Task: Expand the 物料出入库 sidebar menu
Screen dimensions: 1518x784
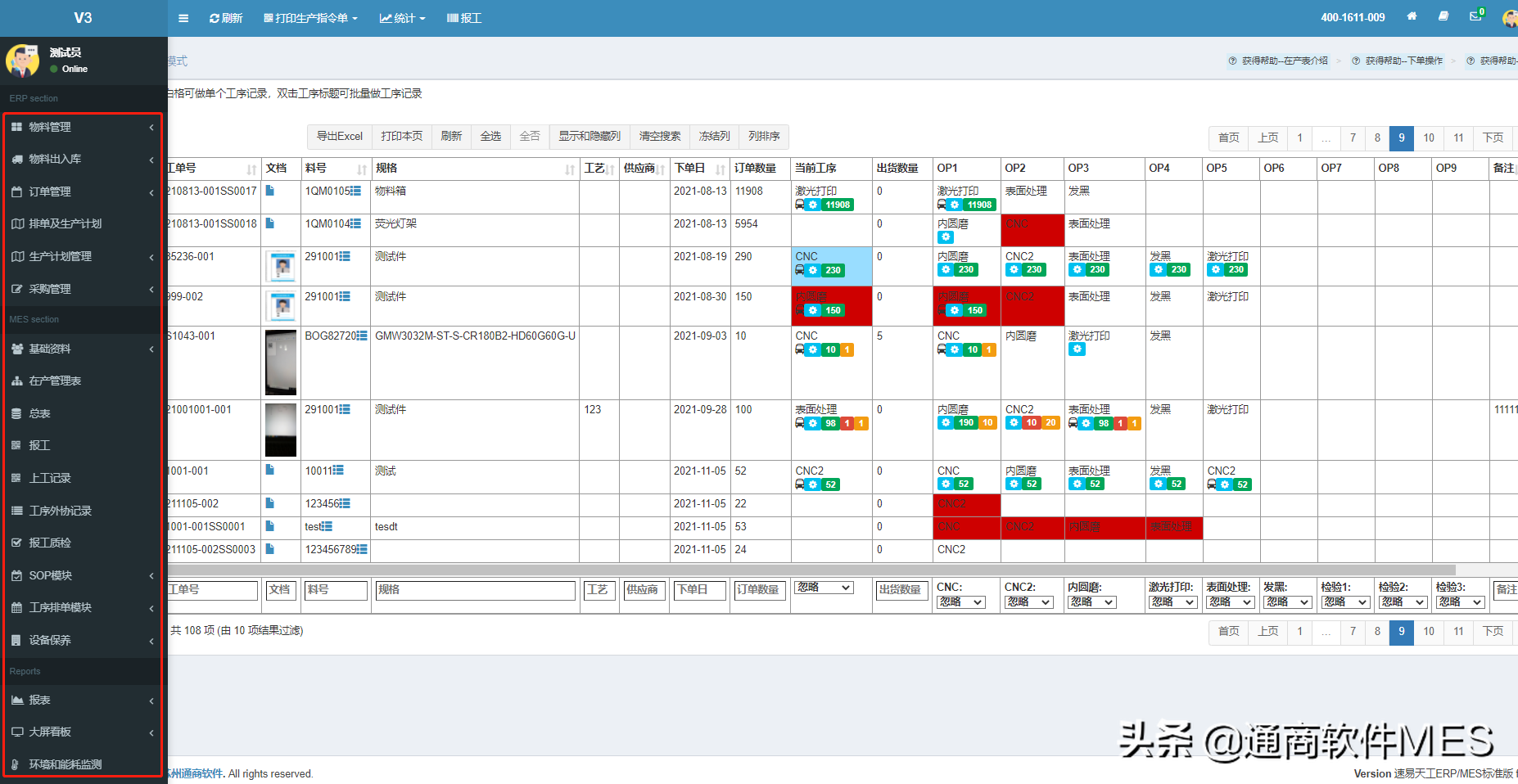Action: coord(82,159)
